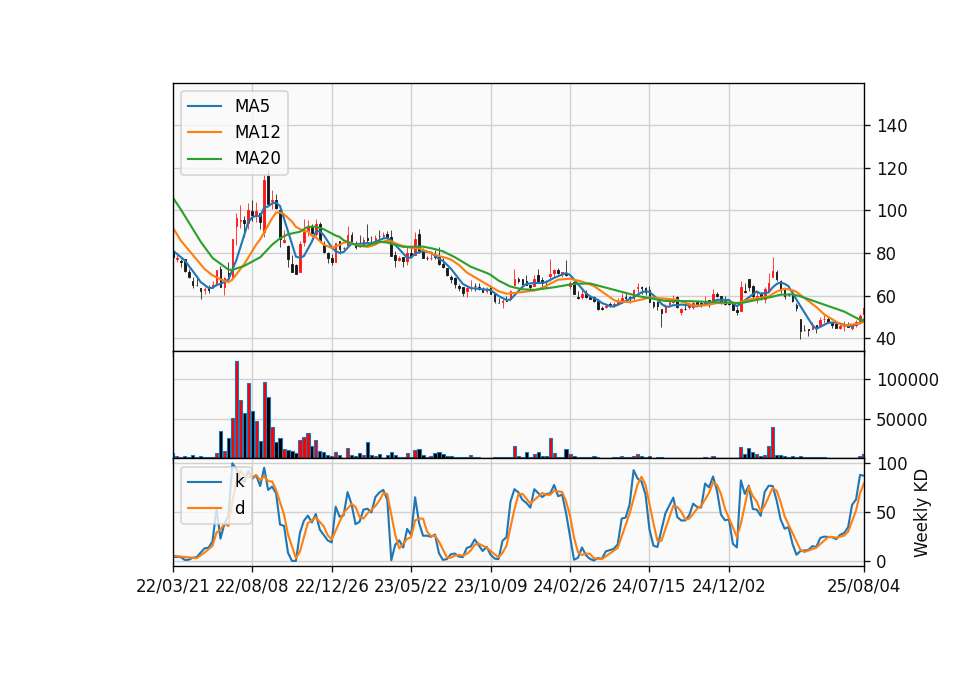Viewport: 960px width, 690px height.
Task: Click the 0 KD axis label
Action: click(x=882, y=561)
